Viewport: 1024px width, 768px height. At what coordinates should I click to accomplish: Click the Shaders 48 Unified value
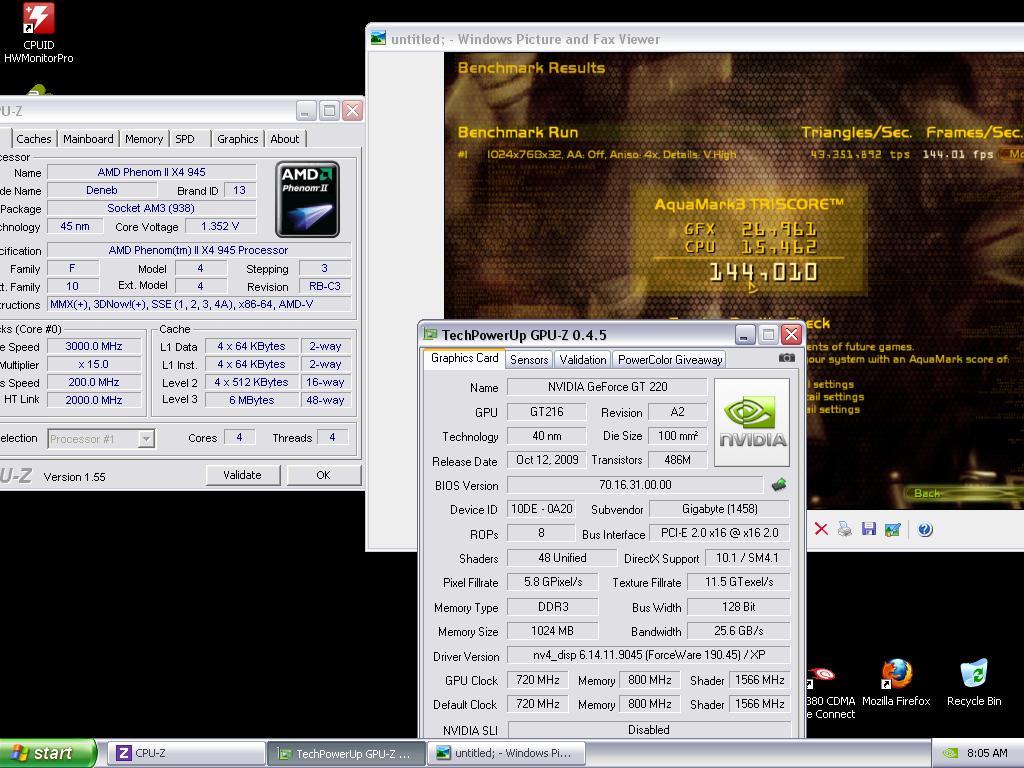click(562, 558)
